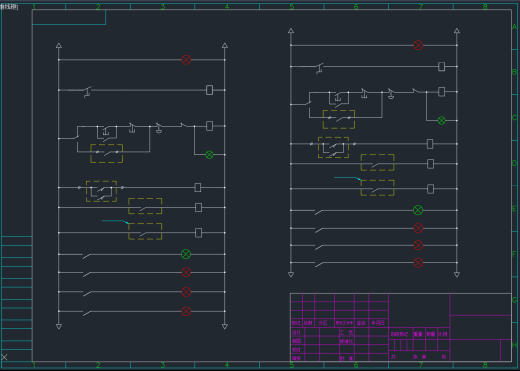The image size is (520, 371).
Task: Select zone letter G on the right border
Action: pos(515,300)
